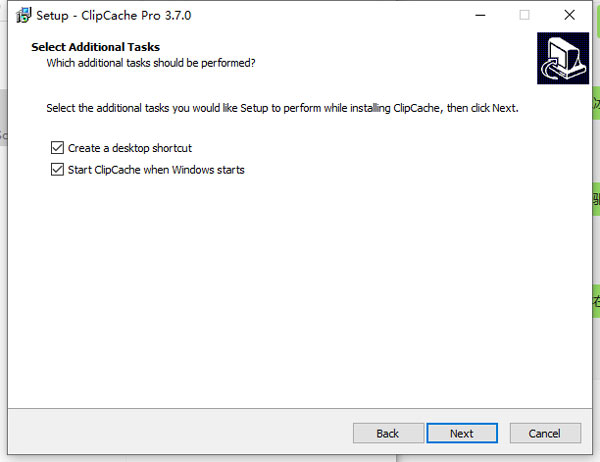Image resolution: width=600 pixels, height=462 pixels.
Task: Uncheck the Create a desktop shortcut checkbox
Action: [x=56, y=148]
